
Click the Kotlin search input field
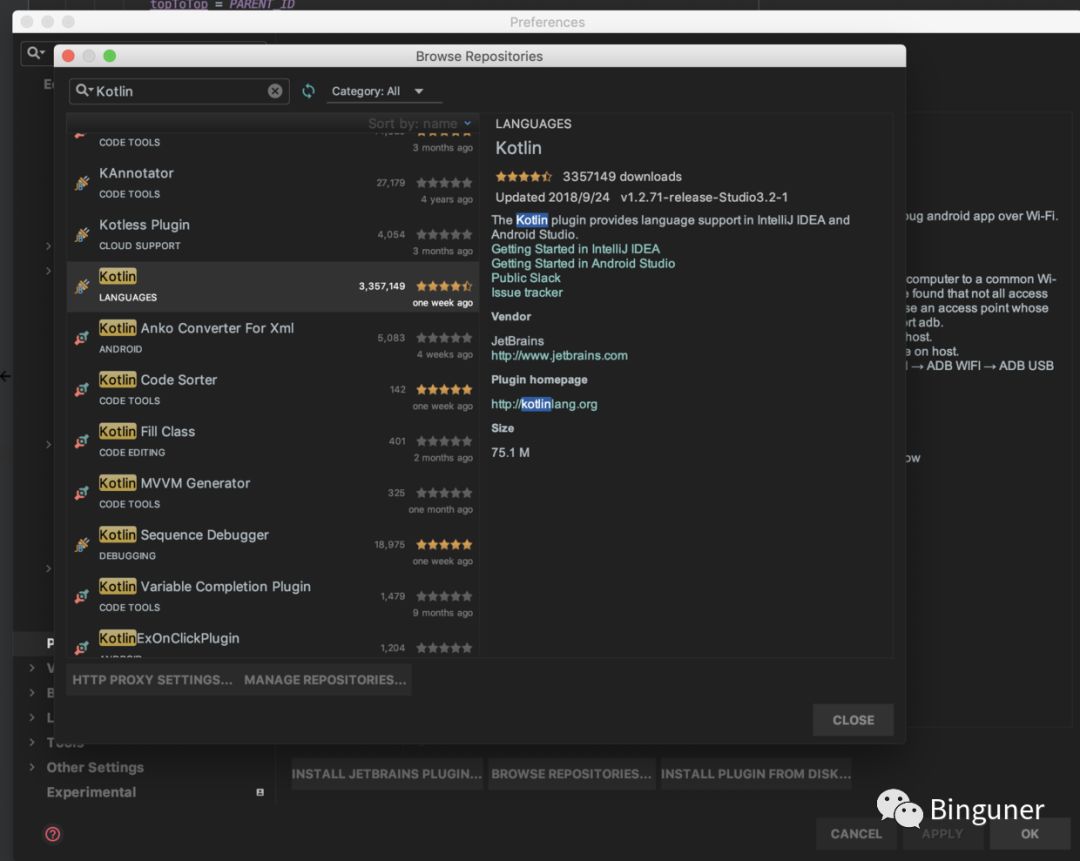point(179,91)
